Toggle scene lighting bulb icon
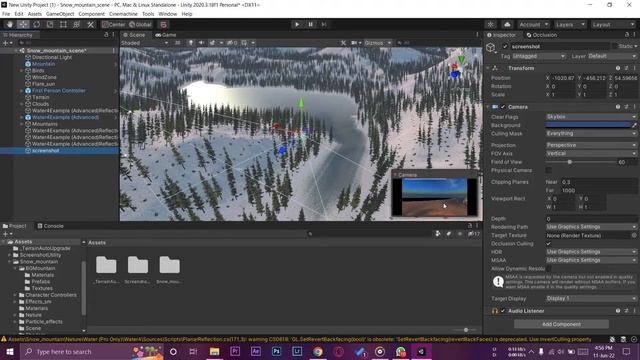 pos(191,43)
